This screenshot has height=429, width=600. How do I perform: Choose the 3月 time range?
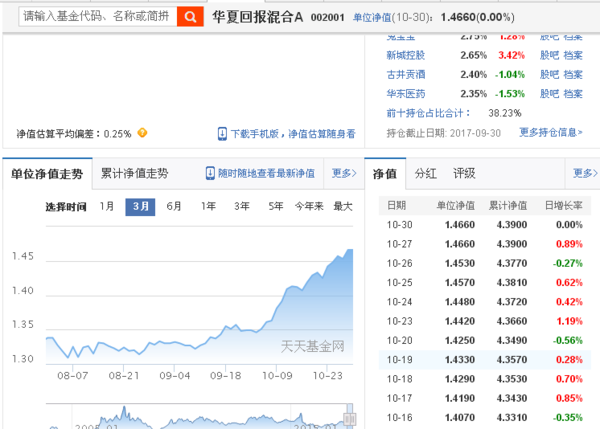[140, 207]
